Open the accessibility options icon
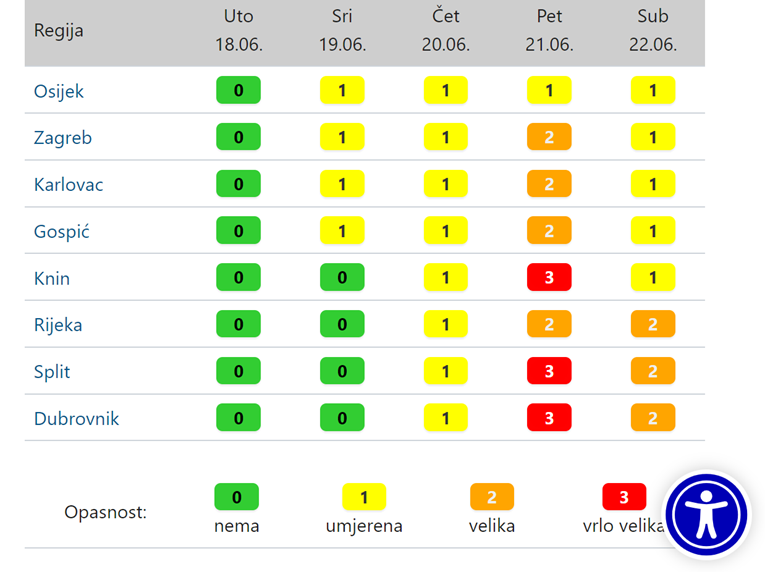 click(706, 515)
